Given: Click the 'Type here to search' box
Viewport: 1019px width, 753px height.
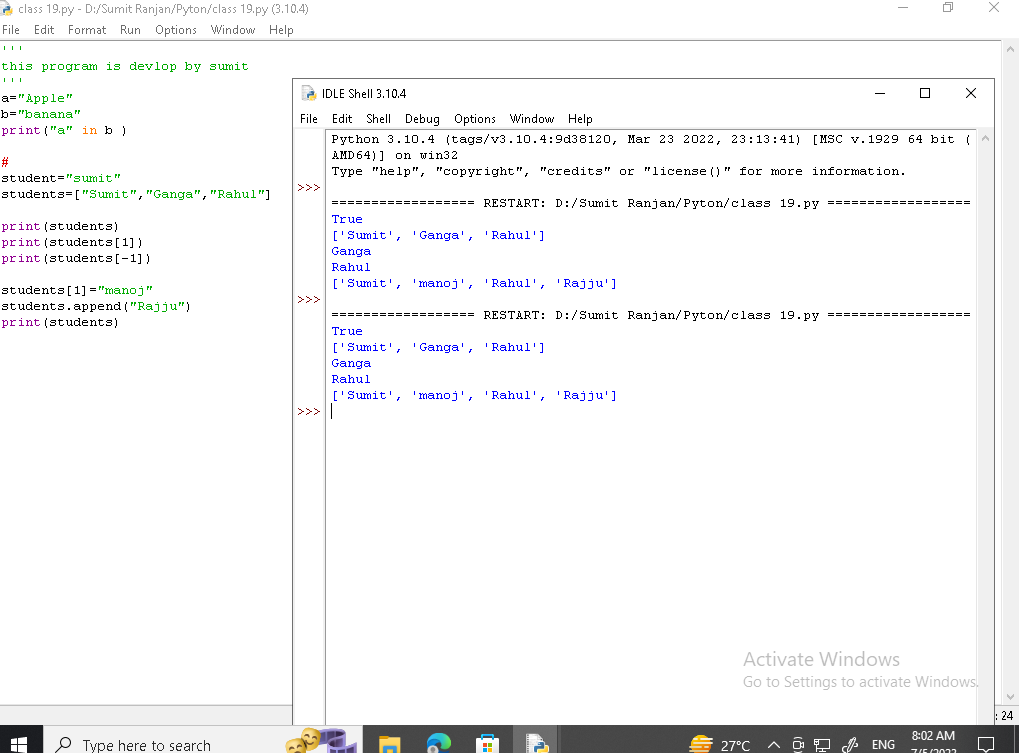Looking at the screenshot, I should (145, 744).
